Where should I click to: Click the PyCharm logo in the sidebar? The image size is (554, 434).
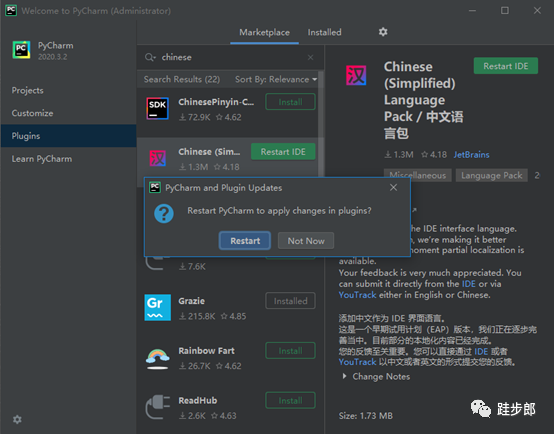click(x=21, y=50)
